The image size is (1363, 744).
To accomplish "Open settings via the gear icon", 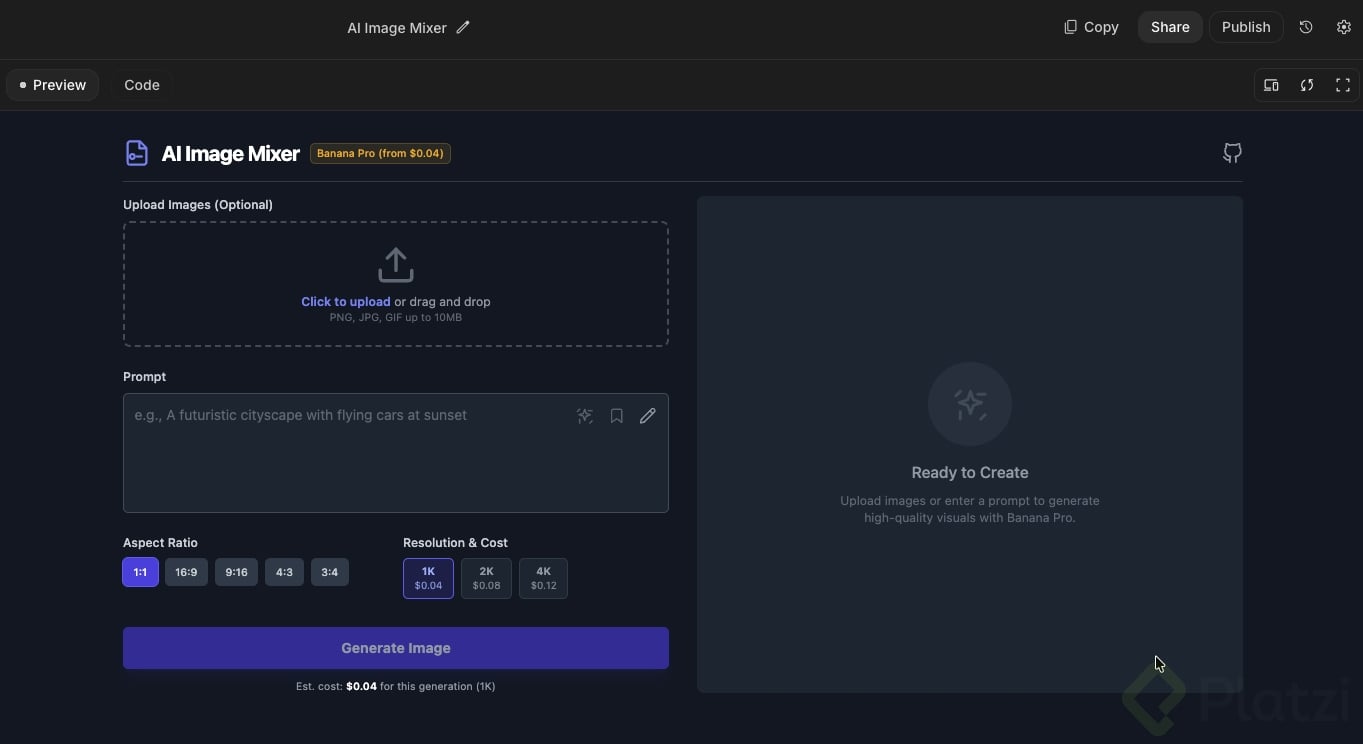I will (1344, 27).
